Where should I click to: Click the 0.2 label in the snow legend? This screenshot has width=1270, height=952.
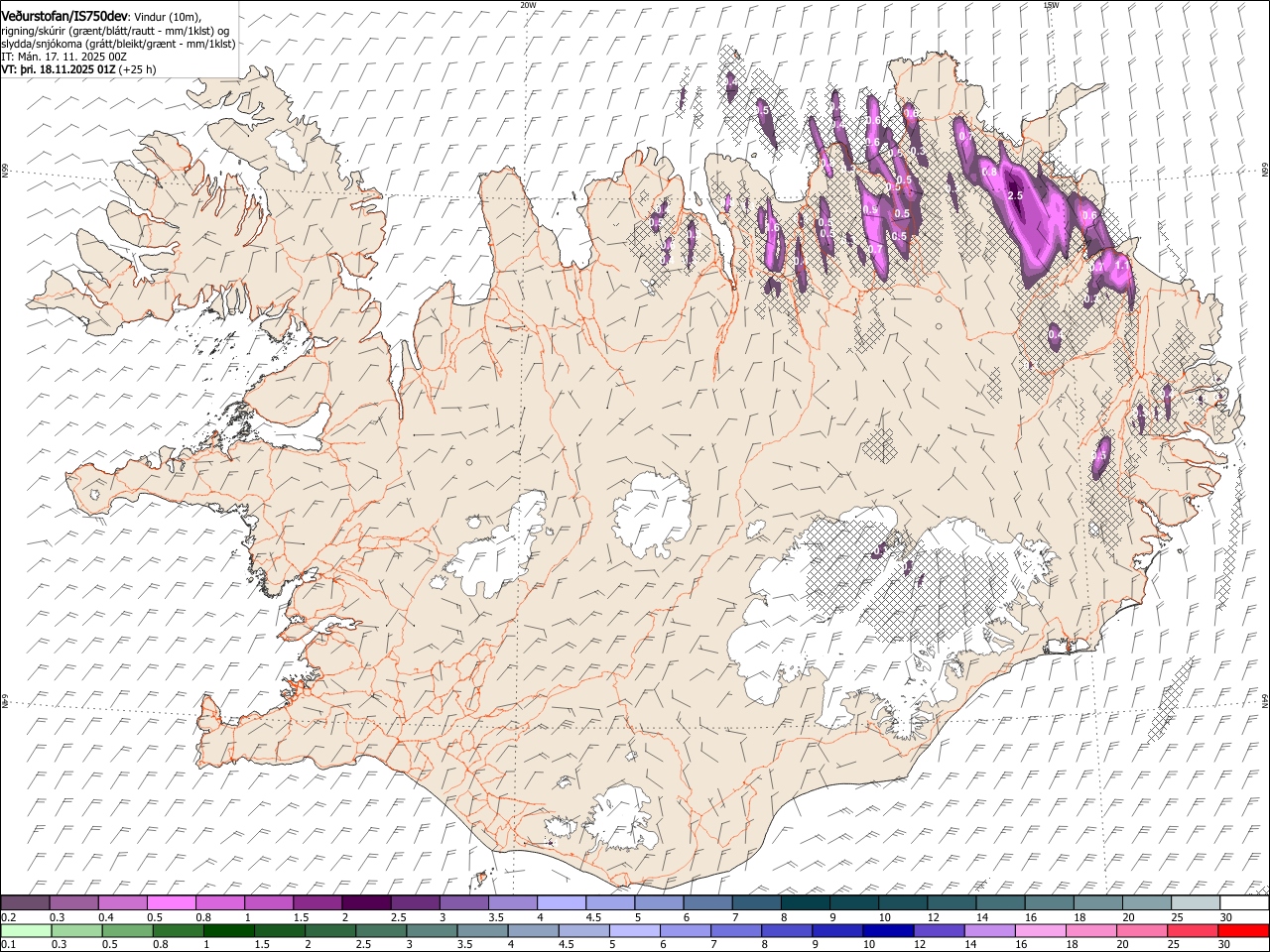point(7,917)
